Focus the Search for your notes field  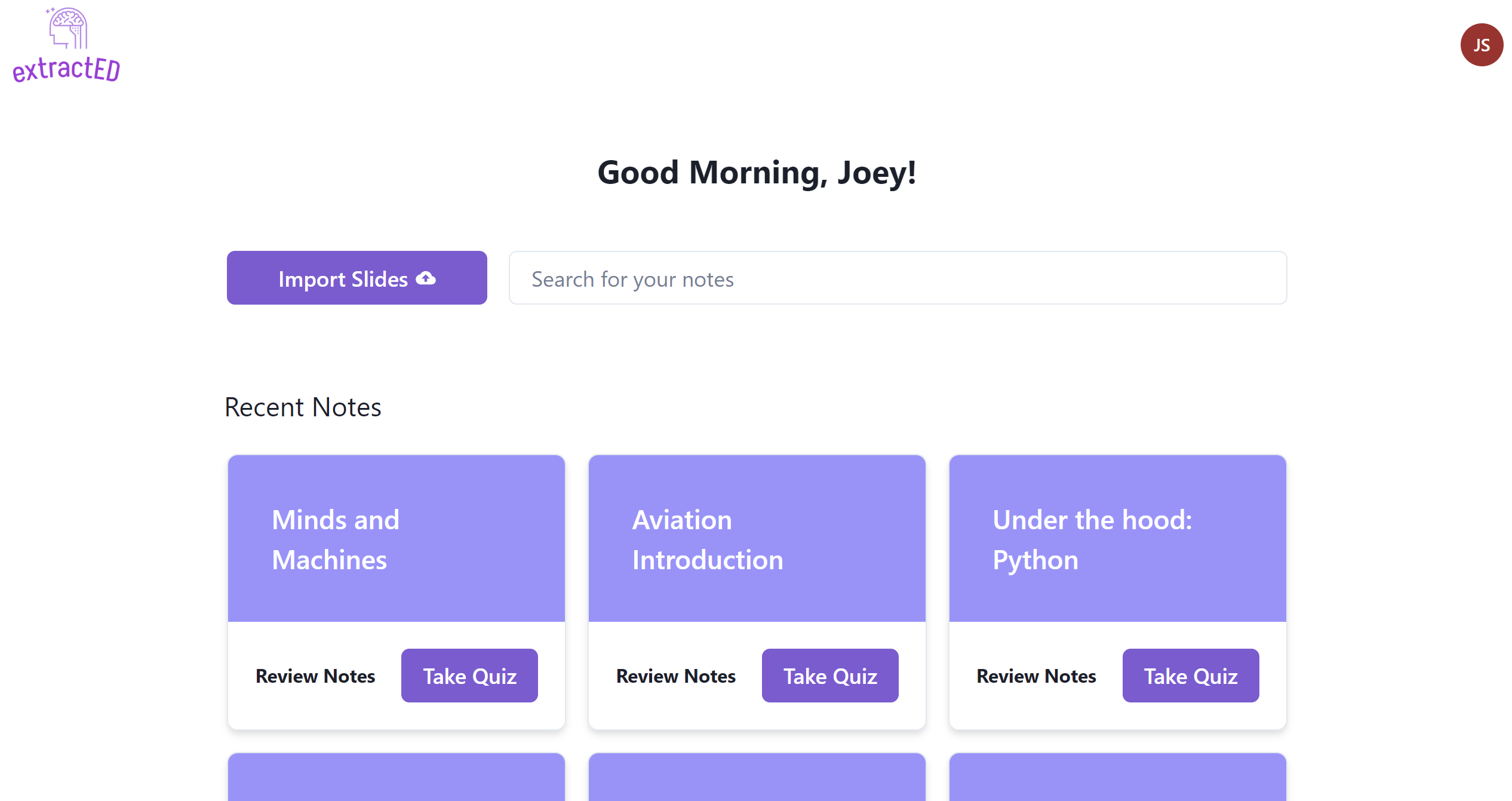(898, 278)
